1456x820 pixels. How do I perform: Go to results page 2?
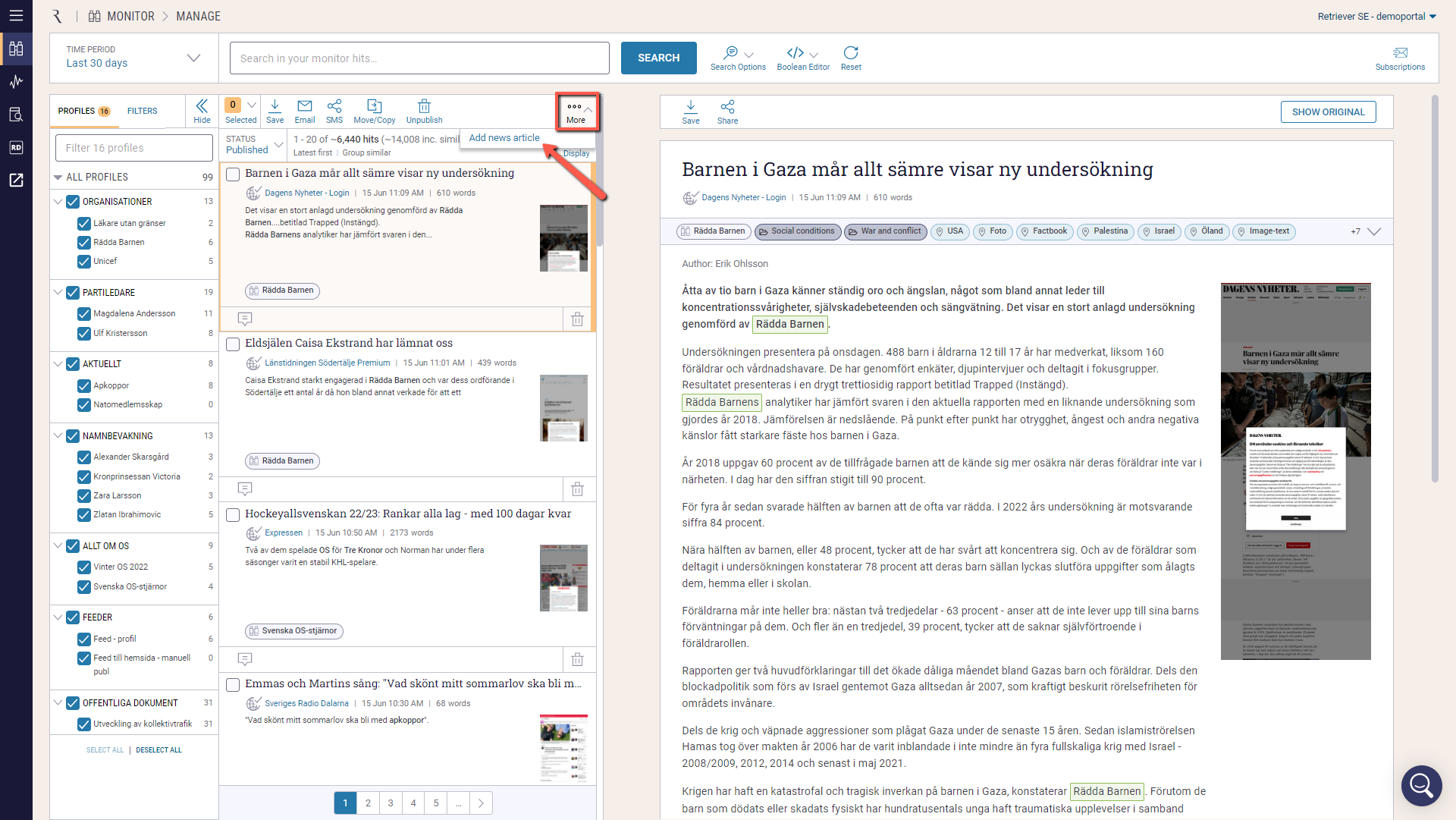[368, 803]
